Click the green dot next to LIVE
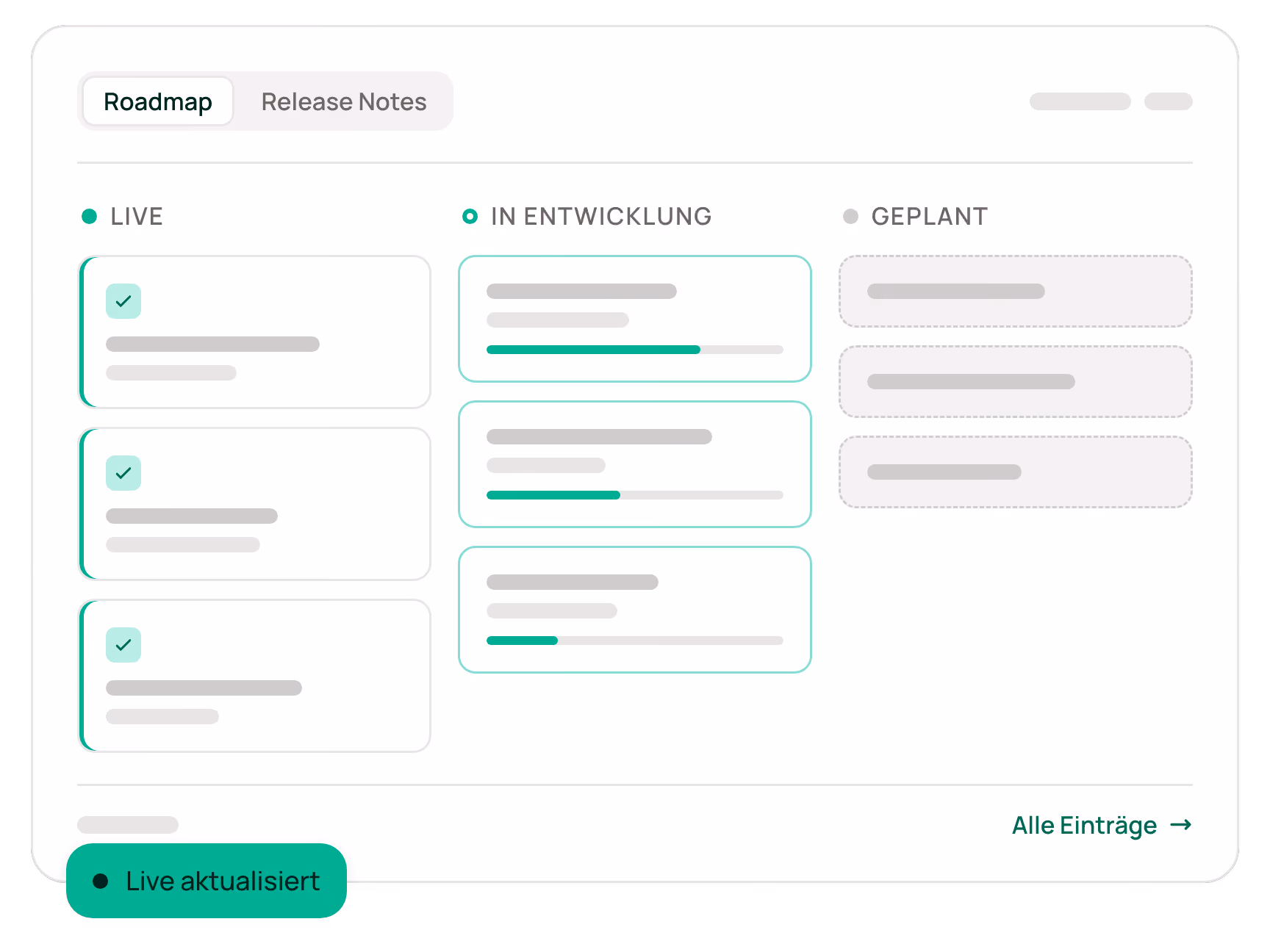Image resolution: width=1270 pixels, height=952 pixels. [x=89, y=216]
